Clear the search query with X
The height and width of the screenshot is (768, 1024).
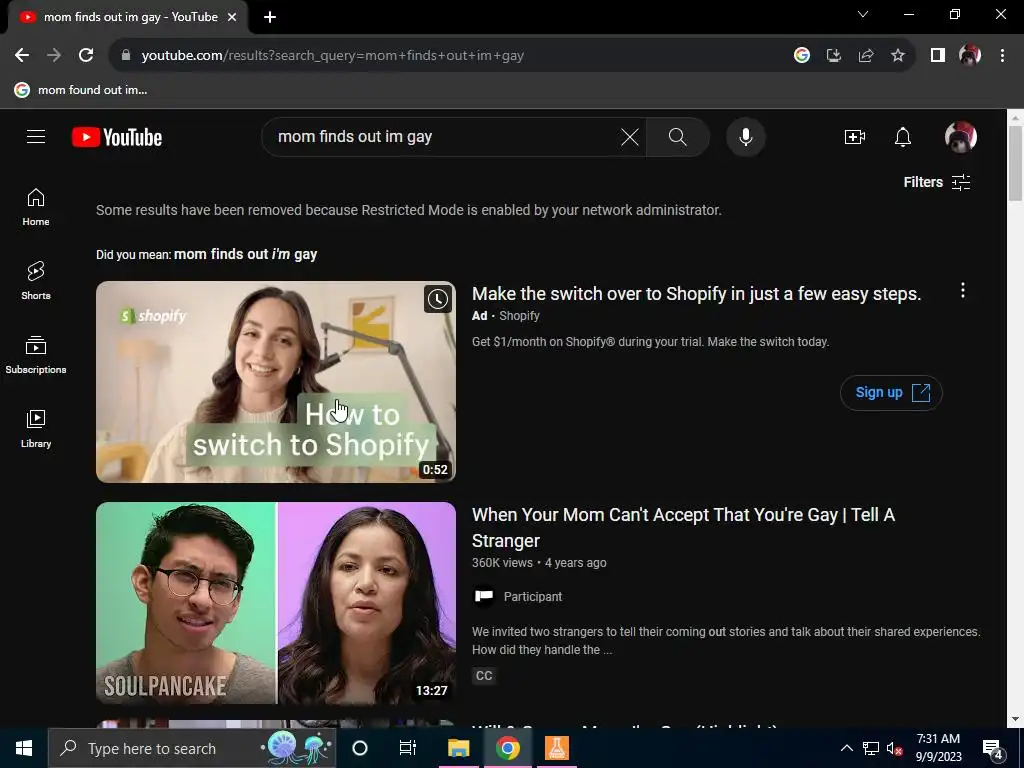[630, 137]
